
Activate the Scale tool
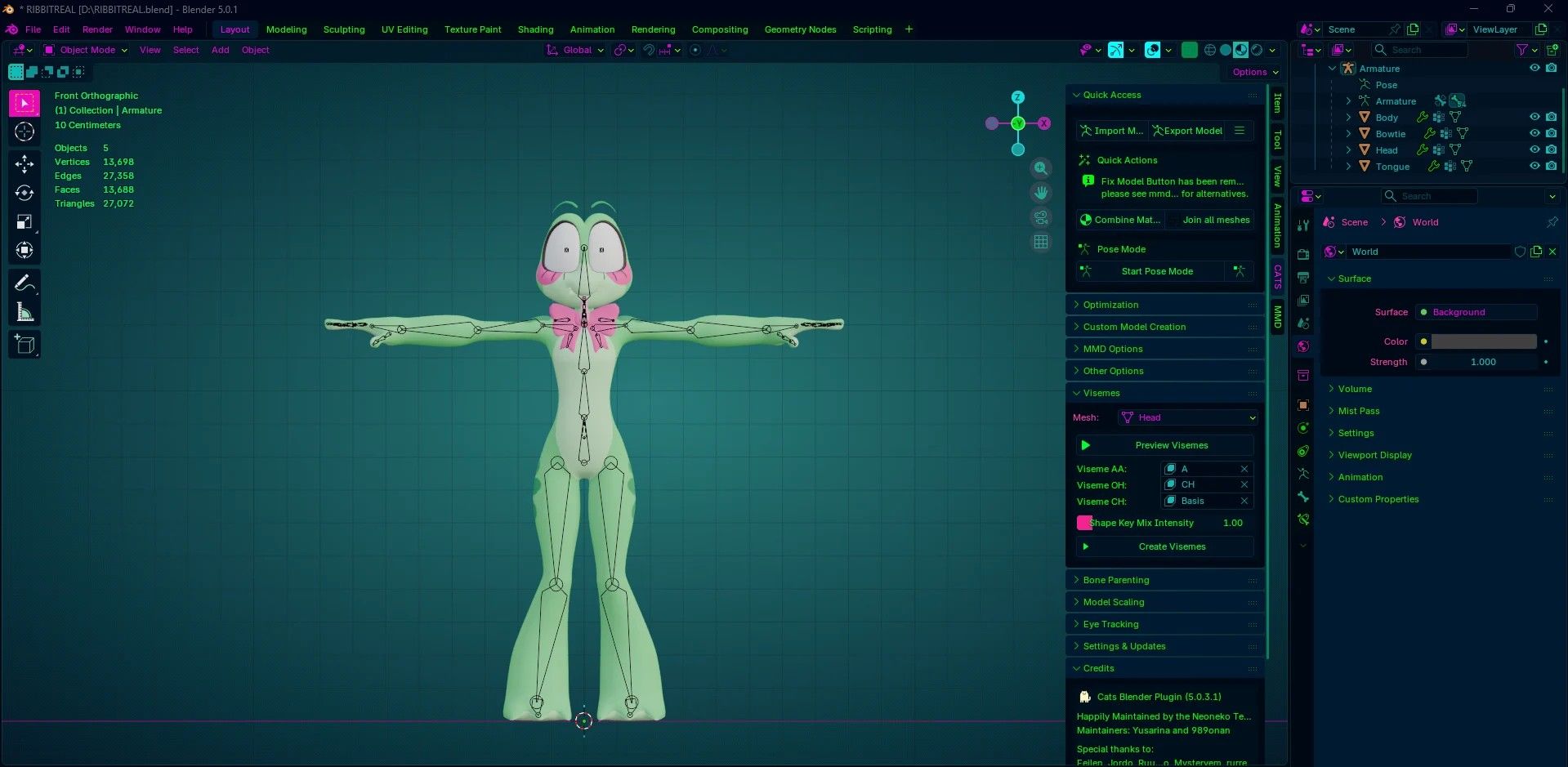click(x=25, y=221)
